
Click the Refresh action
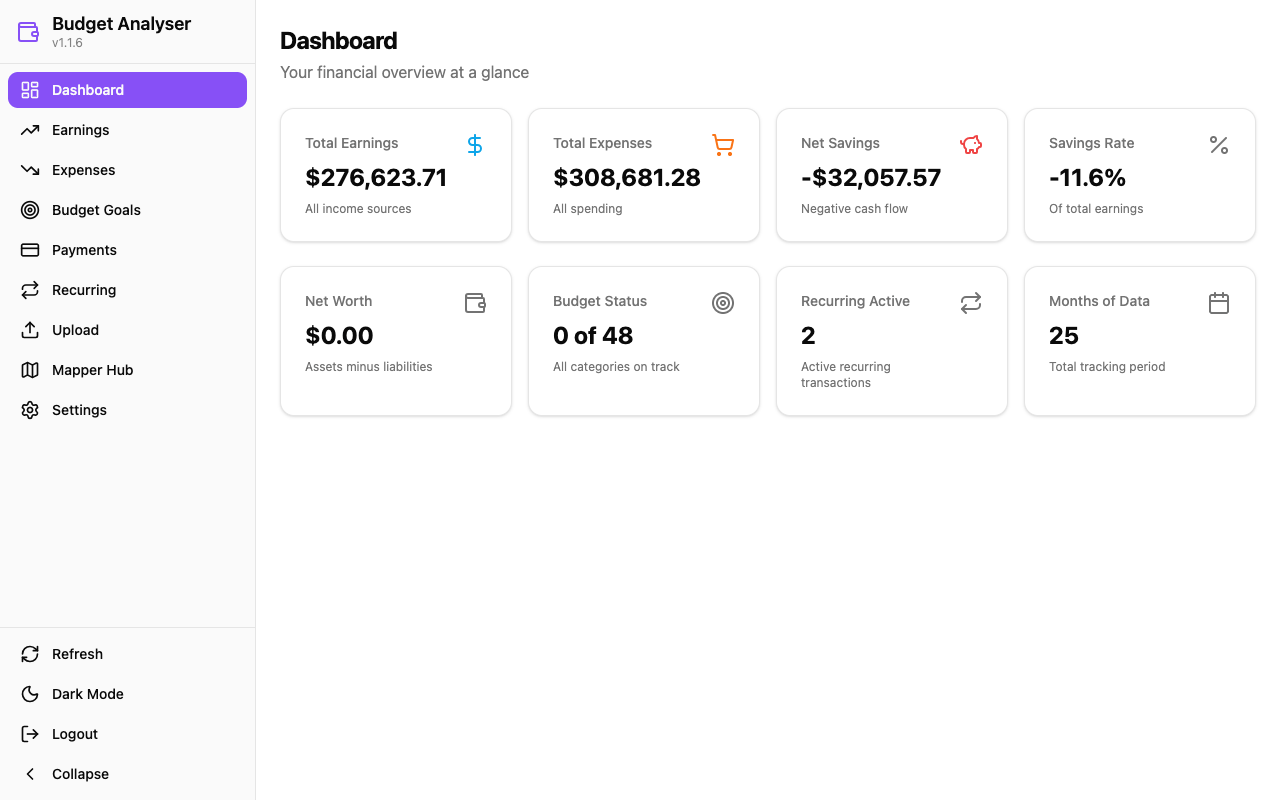(x=77, y=654)
